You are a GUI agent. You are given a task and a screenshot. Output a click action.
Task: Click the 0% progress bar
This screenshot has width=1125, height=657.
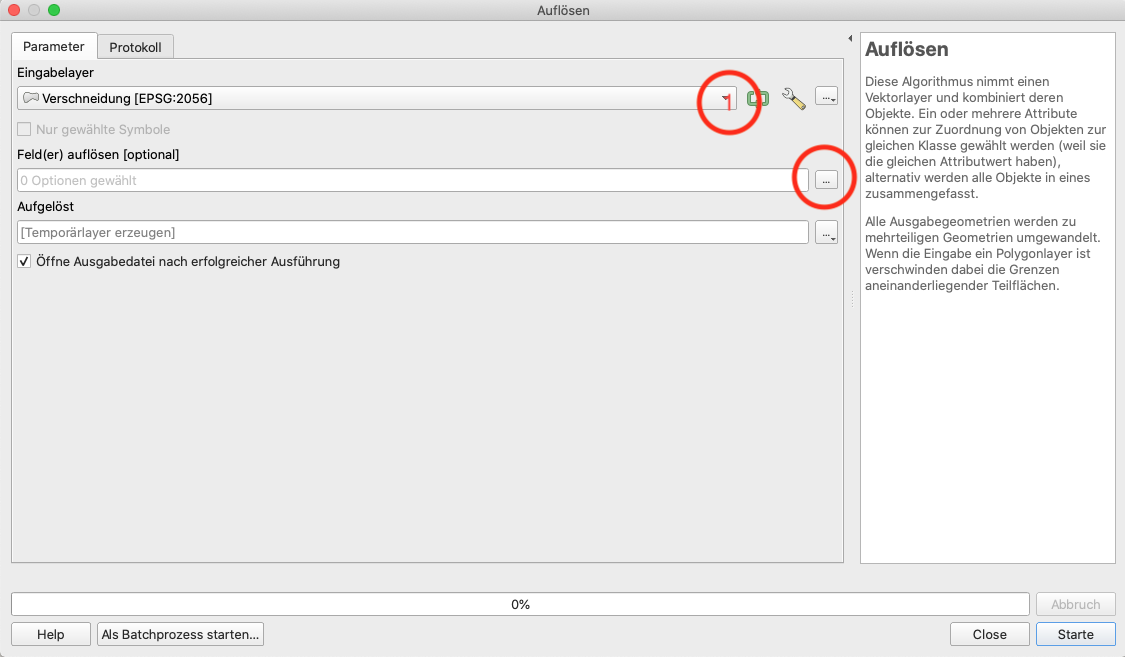coord(520,604)
